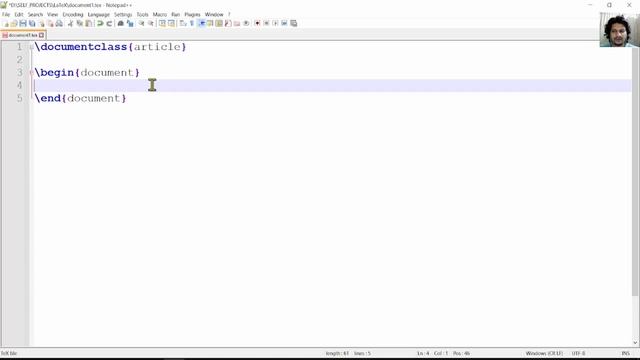Click line number 5 in the margin
This screenshot has height=360, width=640.
20,98
